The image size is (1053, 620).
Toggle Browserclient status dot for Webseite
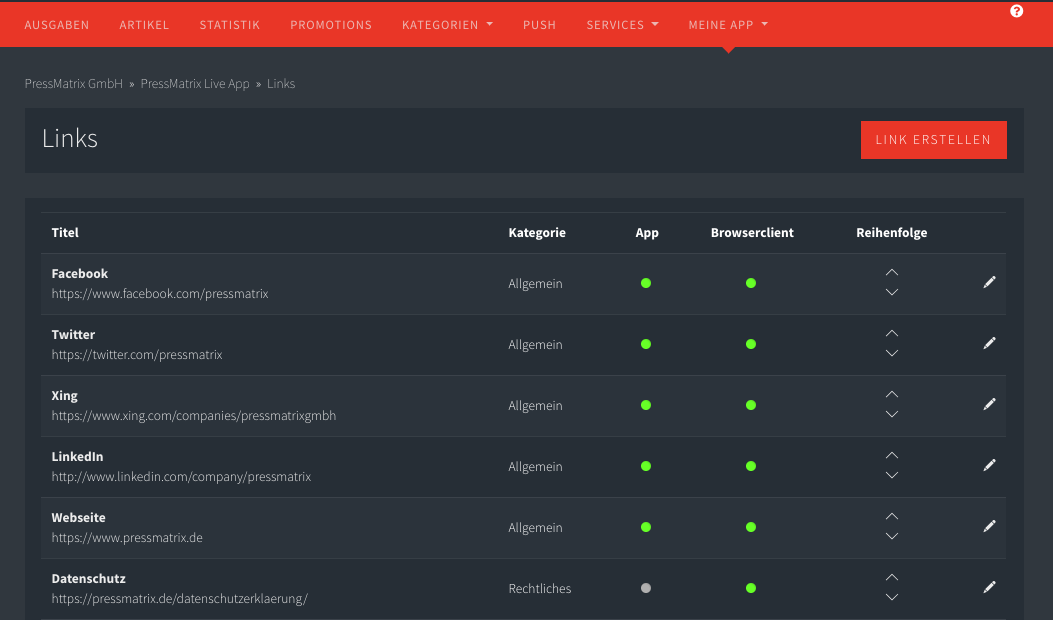tap(751, 528)
